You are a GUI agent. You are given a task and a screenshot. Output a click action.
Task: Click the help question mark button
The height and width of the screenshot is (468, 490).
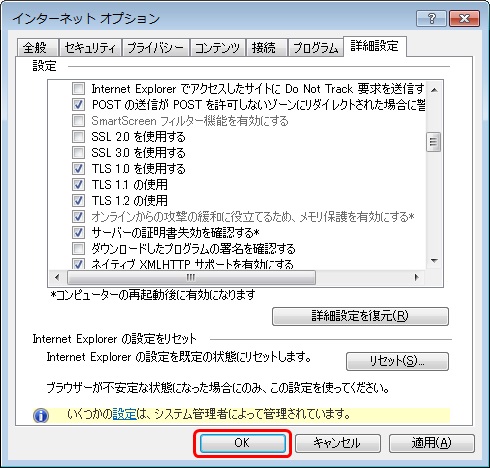[431, 18]
